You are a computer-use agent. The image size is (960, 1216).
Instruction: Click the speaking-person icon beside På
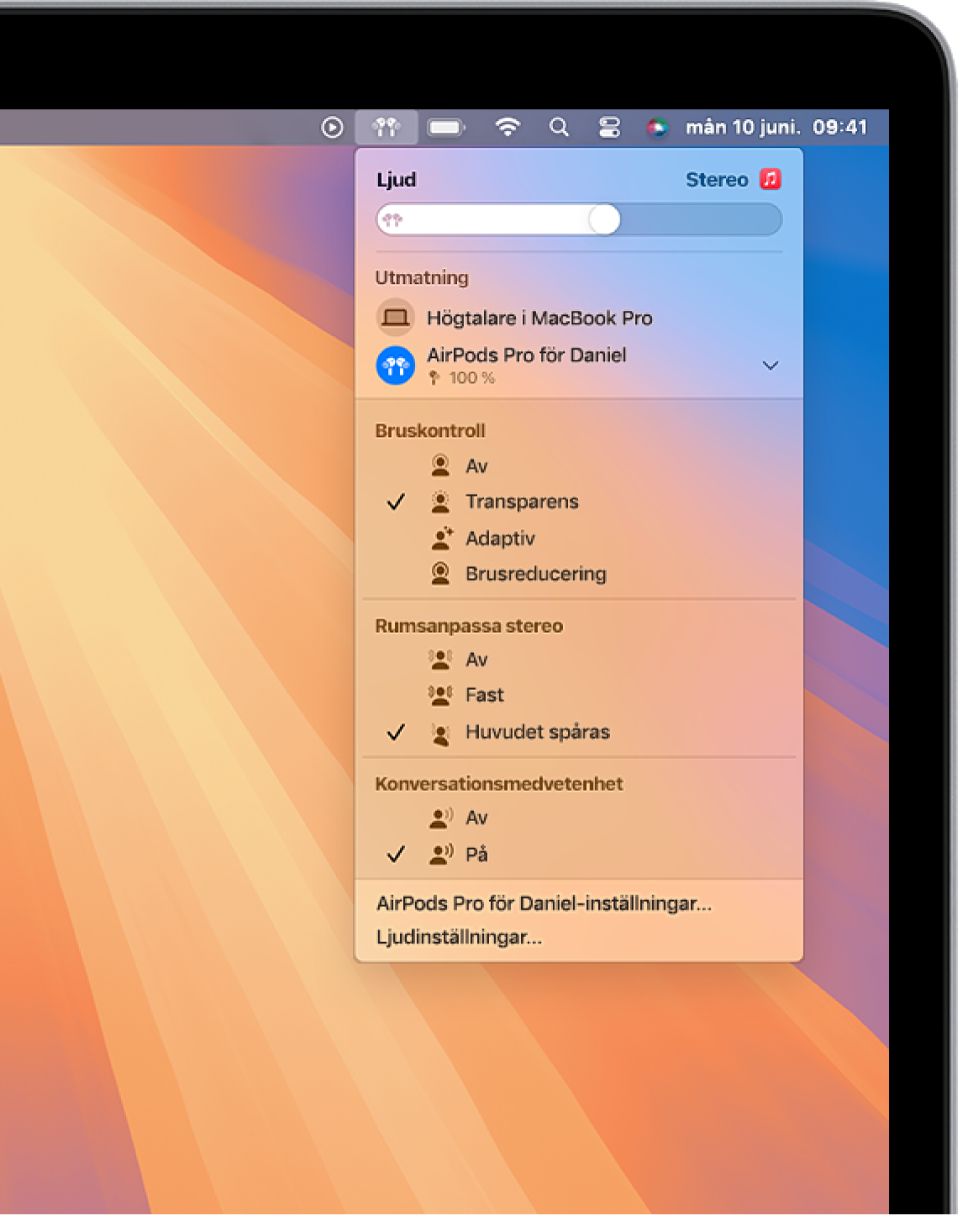[442, 854]
